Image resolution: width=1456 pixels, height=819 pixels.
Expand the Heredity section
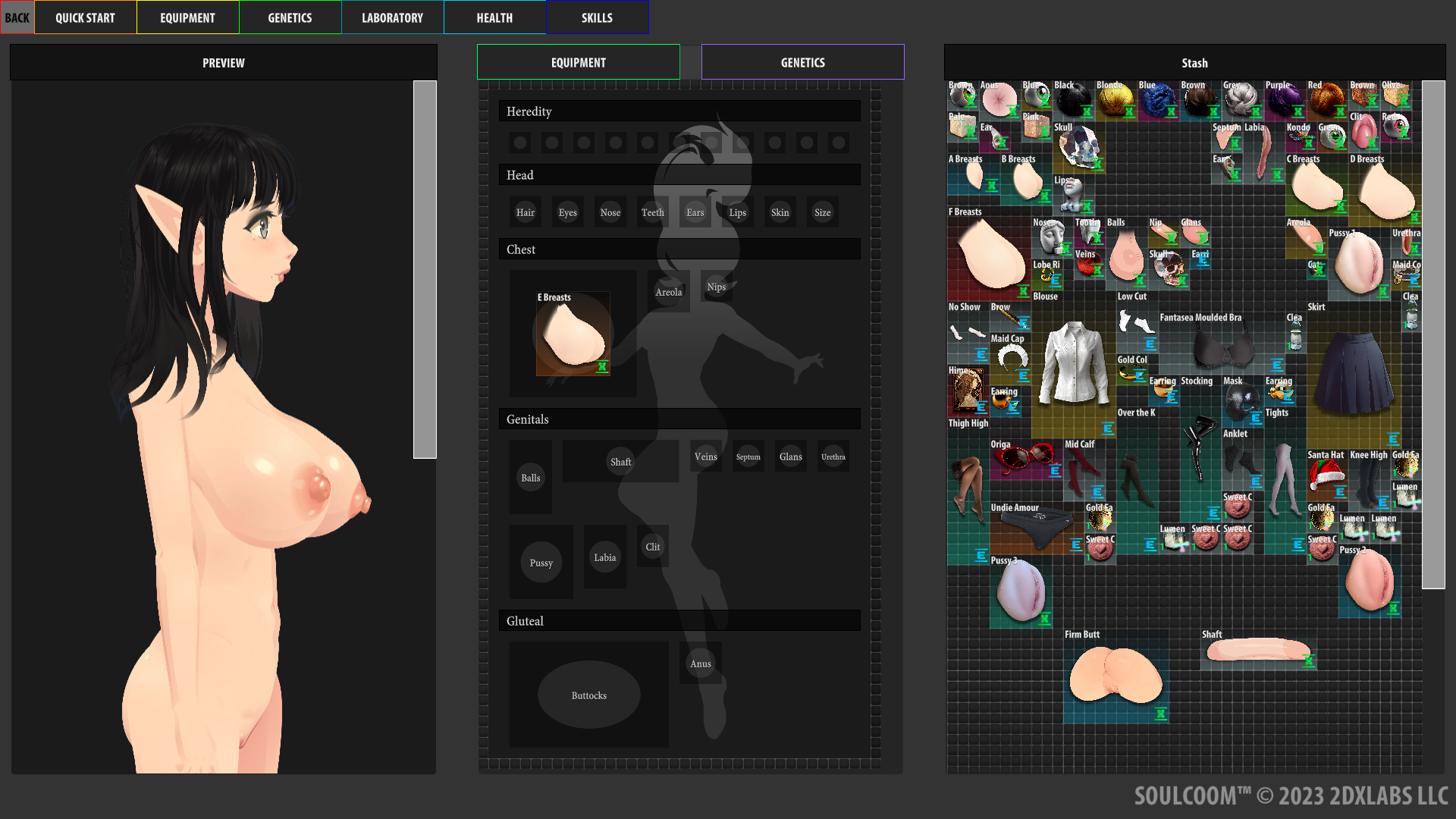coord(679,111)
